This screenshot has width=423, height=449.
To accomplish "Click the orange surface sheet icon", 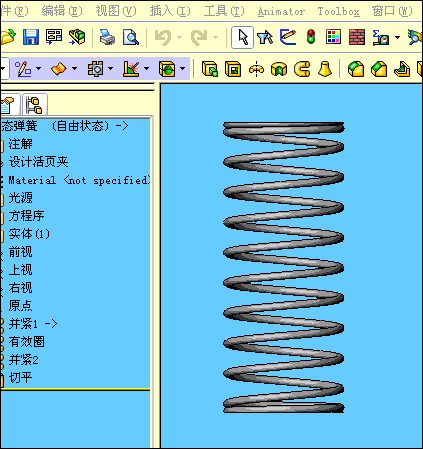I will pyautogui.click(x=59, y=69).
